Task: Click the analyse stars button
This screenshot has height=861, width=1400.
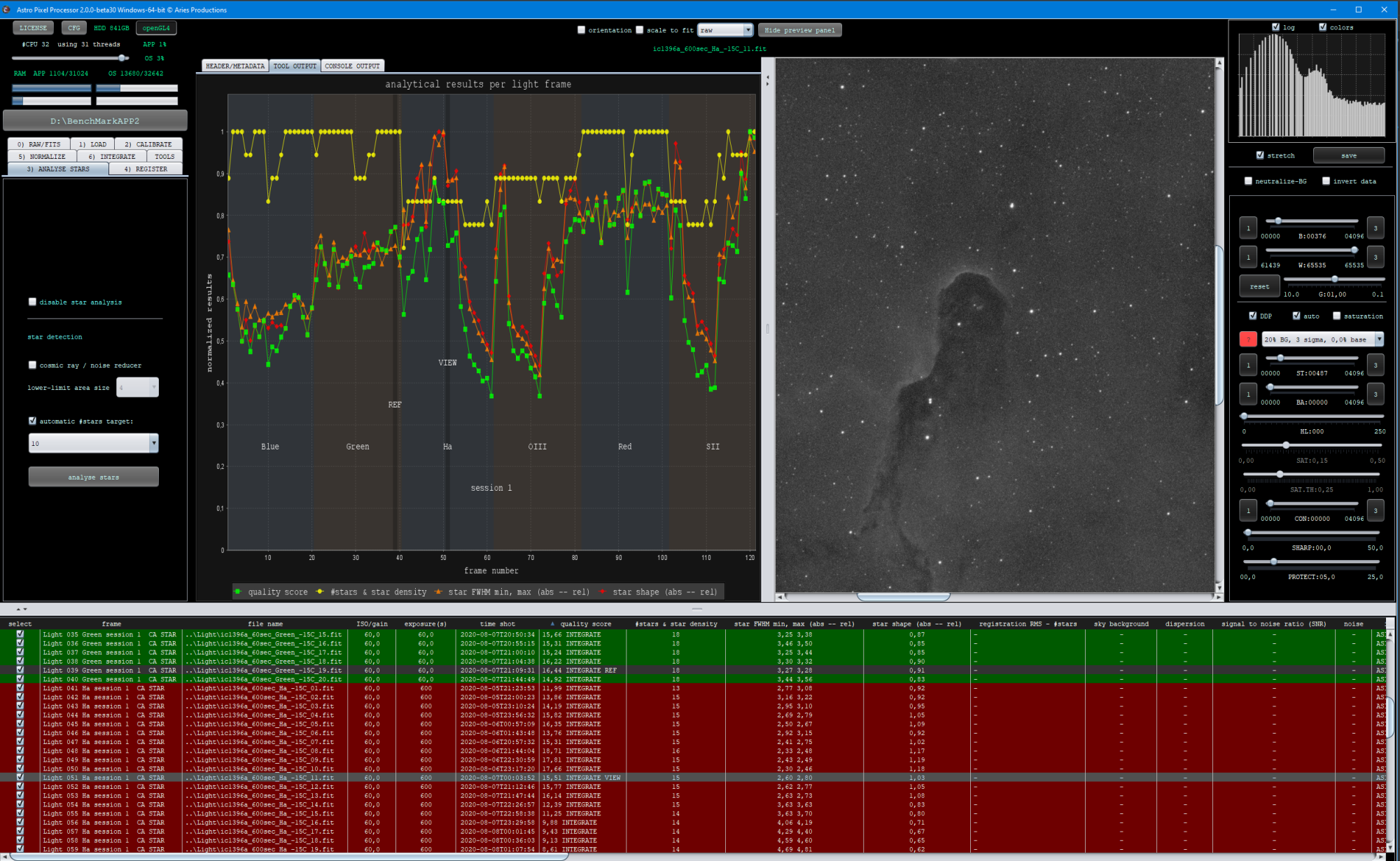Action: point(93,477)
